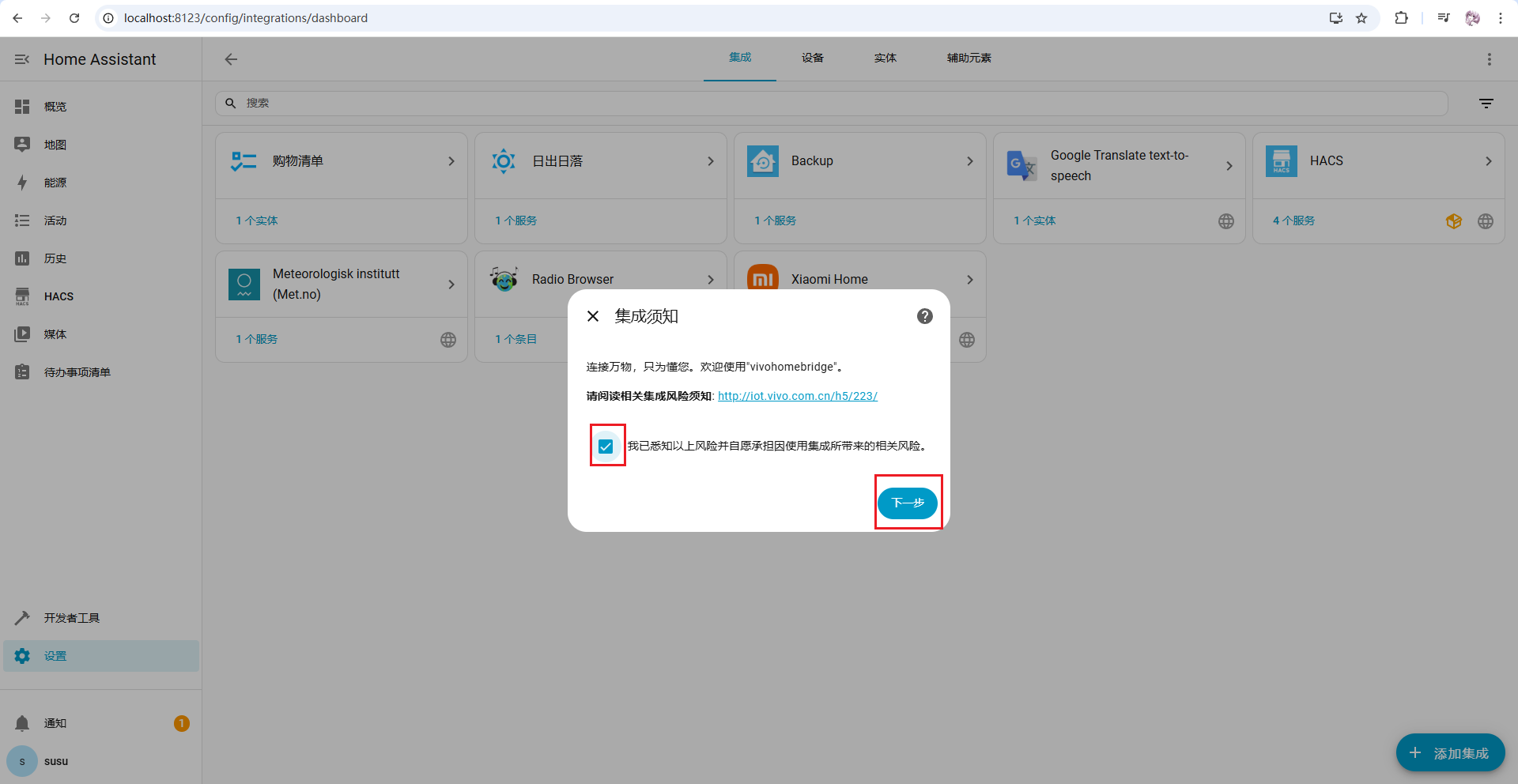Click the back arrow in header
The image size is (1518, 784).
231,59
